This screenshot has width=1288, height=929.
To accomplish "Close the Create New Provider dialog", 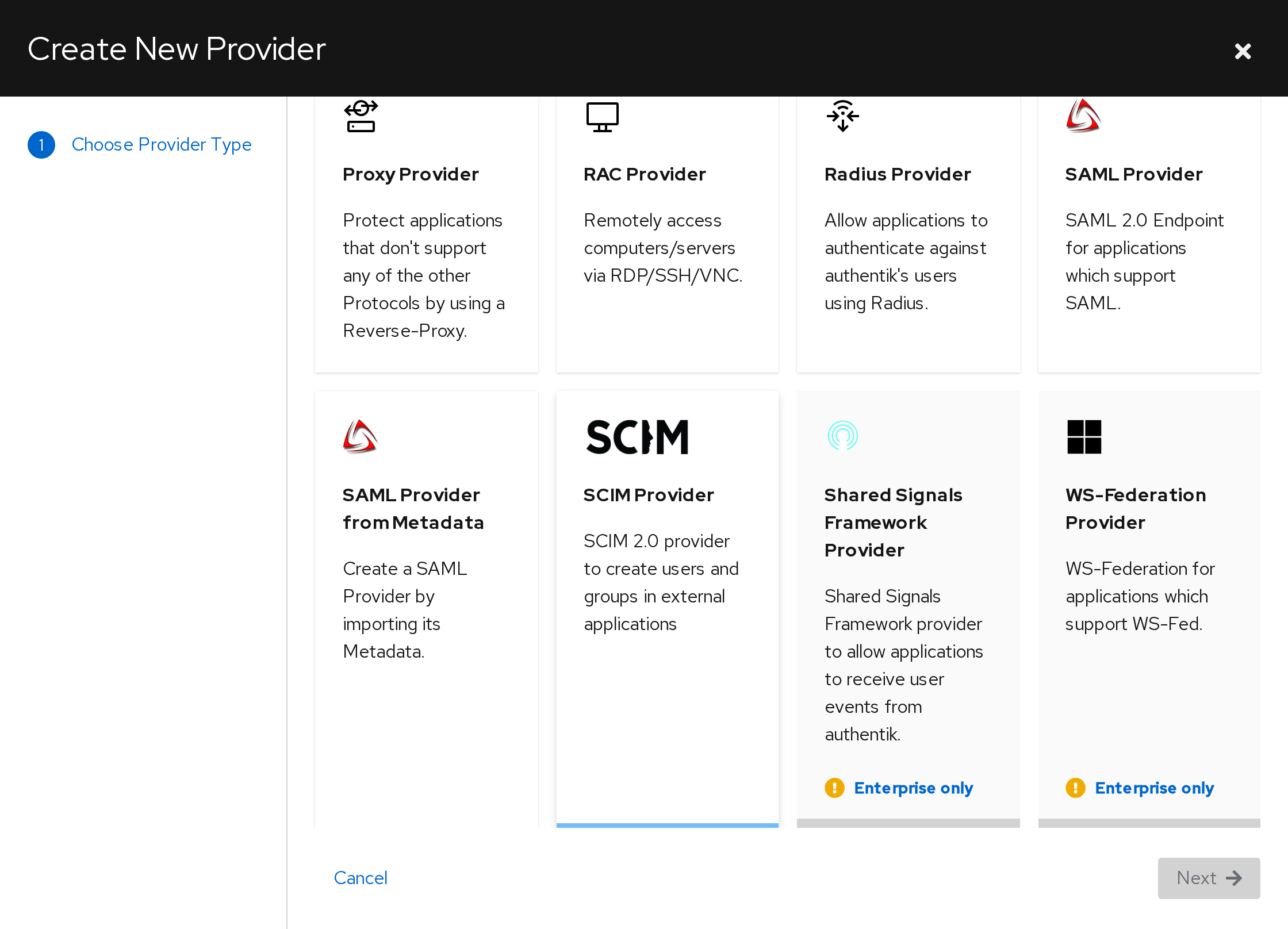I will coord(1243,51).
